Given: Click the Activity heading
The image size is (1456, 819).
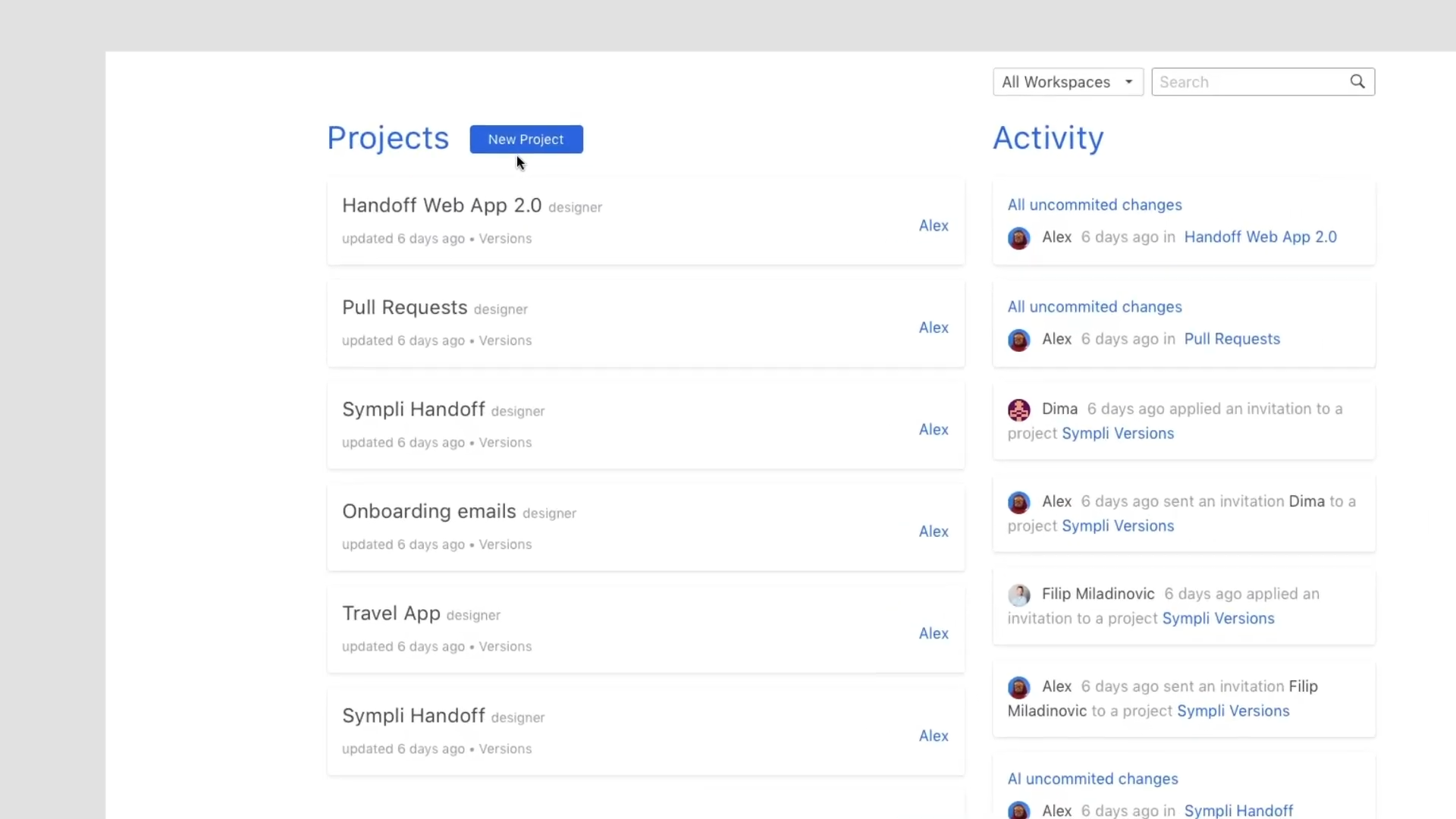Looking at the screenshot, I should pyautogui.click(x=1048, y=138).
